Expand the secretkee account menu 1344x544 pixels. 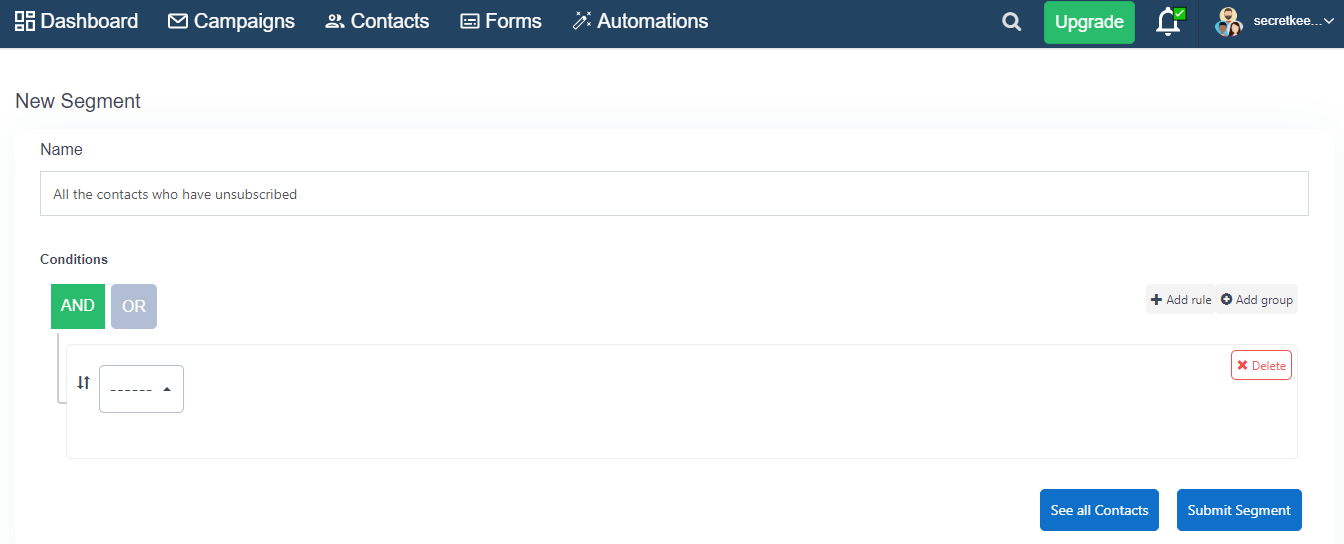click(1294, 21)
